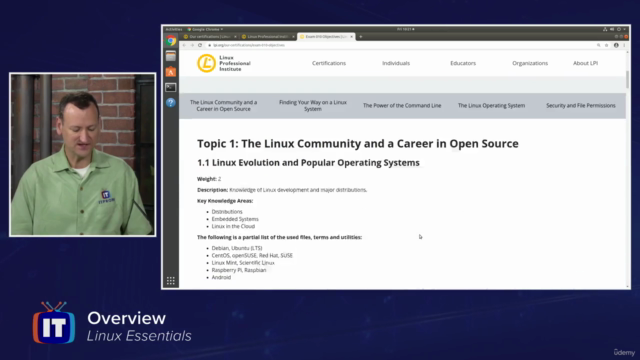This screenshot has width=640, height=360.
Task: Open the Files manager dock icon
Action: [171, 56]
